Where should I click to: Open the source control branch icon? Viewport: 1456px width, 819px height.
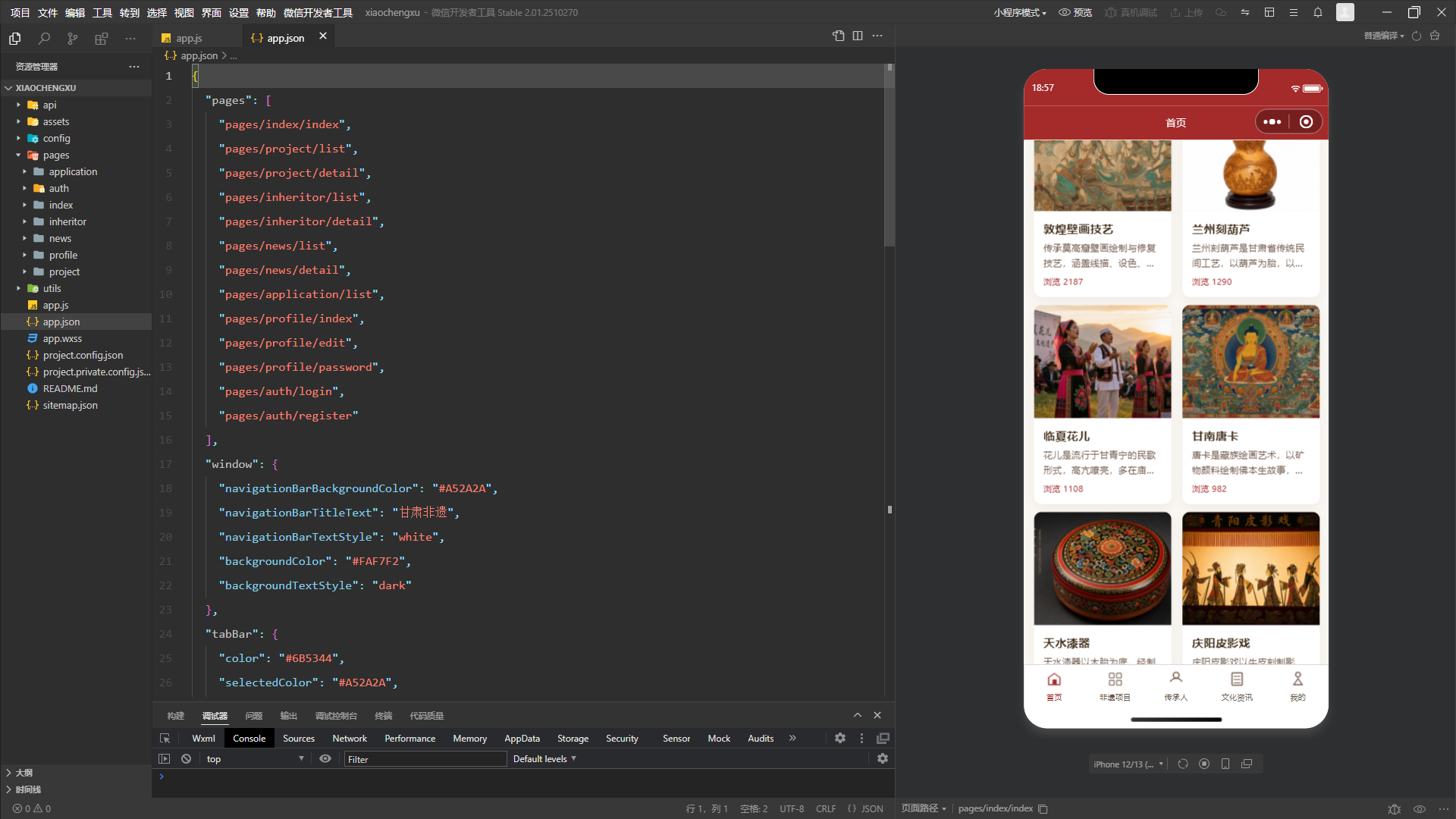tap(72, 38)
